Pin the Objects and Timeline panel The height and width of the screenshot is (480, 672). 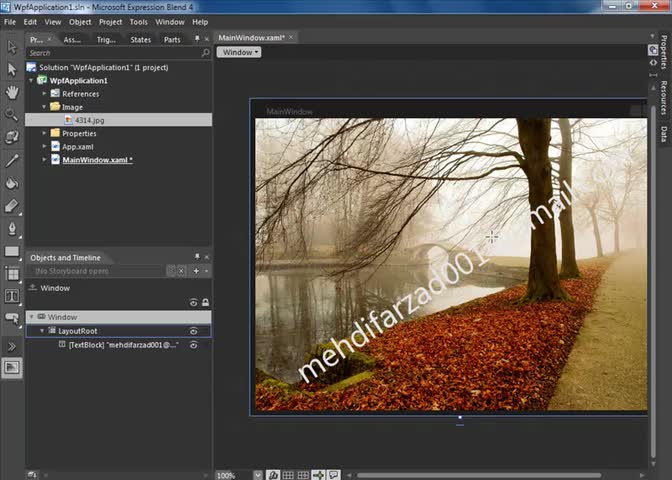(197, 257)
